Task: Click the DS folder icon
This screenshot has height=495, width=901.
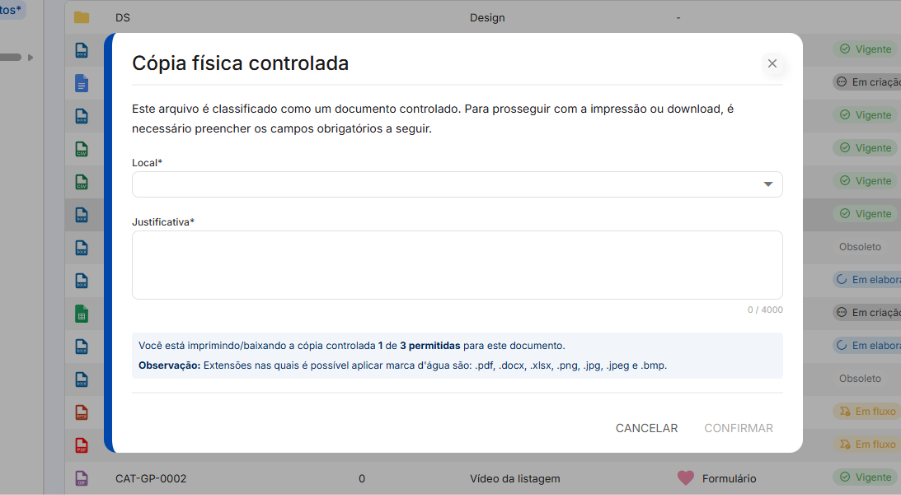Action: (82, 18)
